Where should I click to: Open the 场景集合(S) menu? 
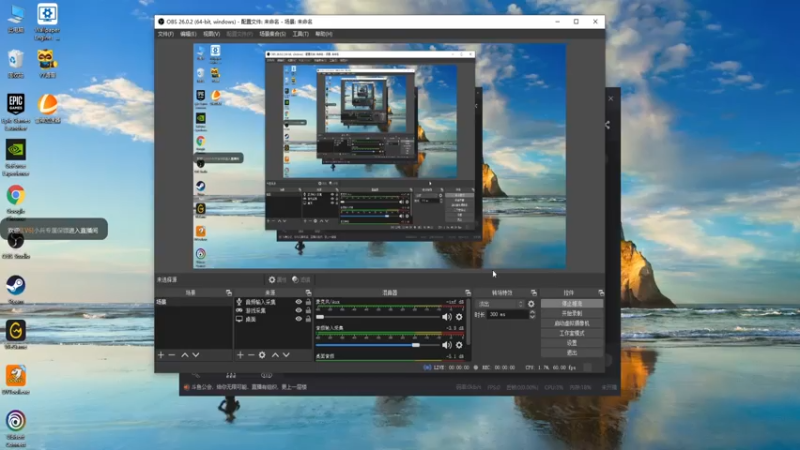pyautogui.click(x=272, y=34)
